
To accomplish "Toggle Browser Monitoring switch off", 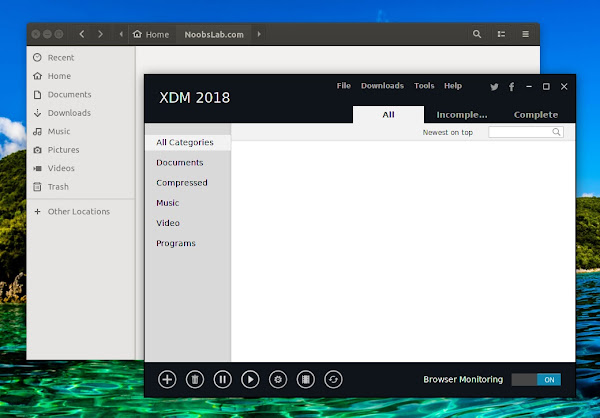I will tap(536, 380).
